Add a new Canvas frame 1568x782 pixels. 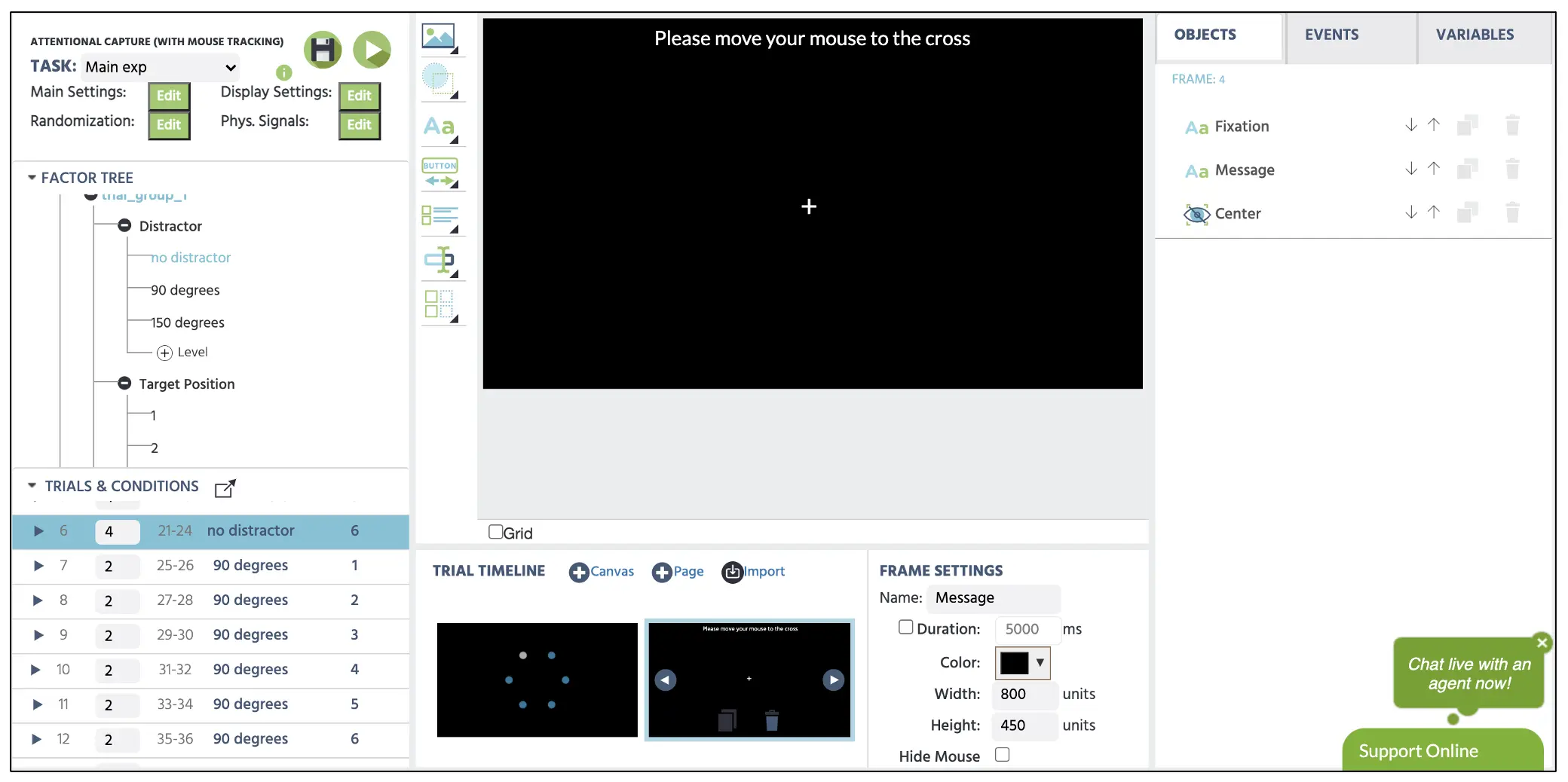602,572
